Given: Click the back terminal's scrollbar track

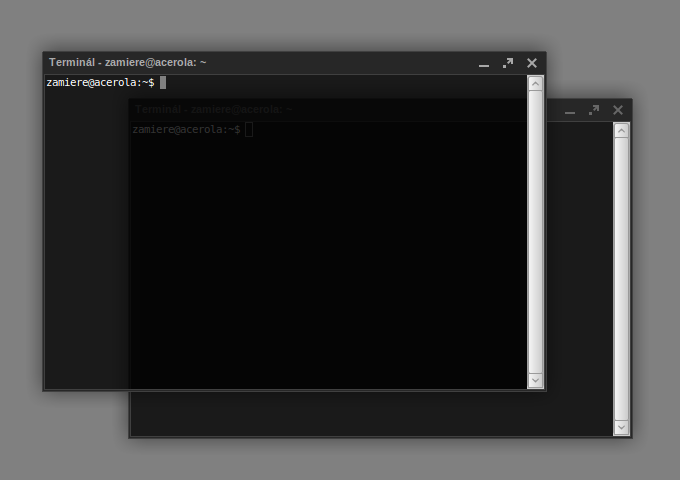Looking at the screenshot, I should coord(621,279).
